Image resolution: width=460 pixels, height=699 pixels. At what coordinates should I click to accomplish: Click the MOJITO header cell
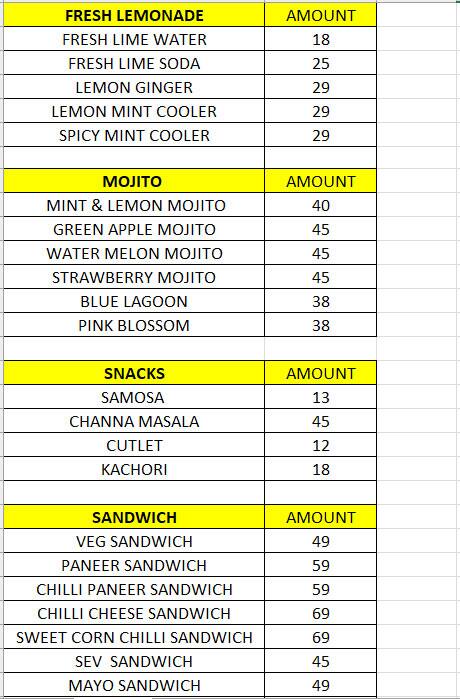134,181
